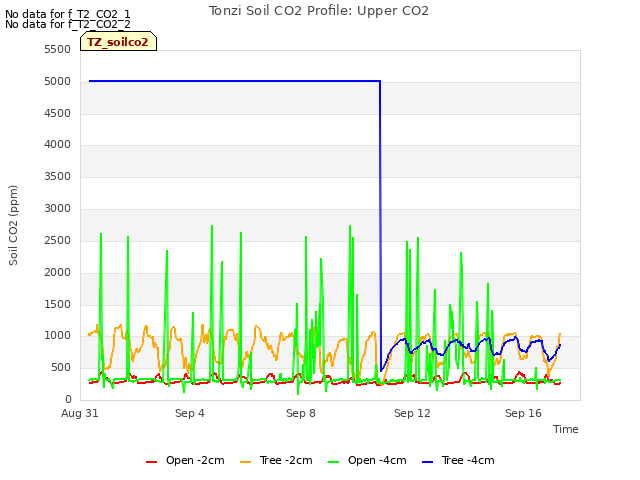Click the 3000 y-axis tick label
Screen dimensions: 640x480
(x=58, y=208)
